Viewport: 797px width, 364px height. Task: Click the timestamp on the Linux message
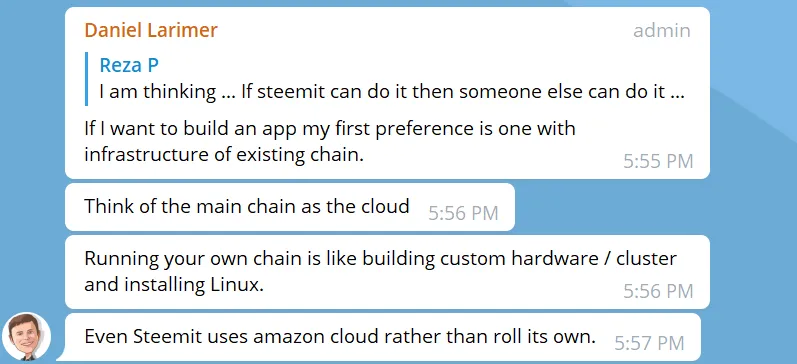[658, 291]
